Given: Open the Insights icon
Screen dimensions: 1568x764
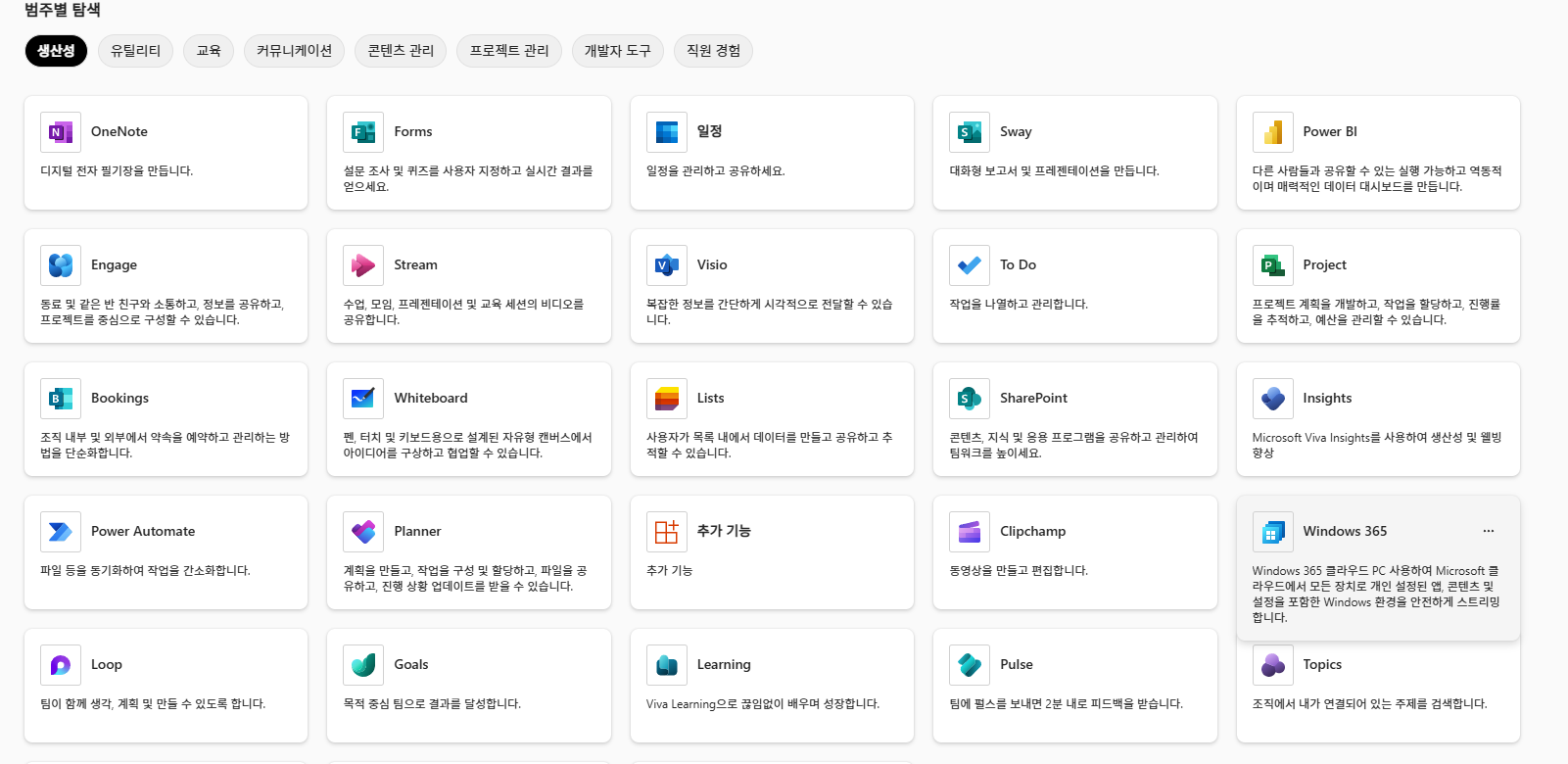Looking at the screenshot, I should tap(1273, 398).
